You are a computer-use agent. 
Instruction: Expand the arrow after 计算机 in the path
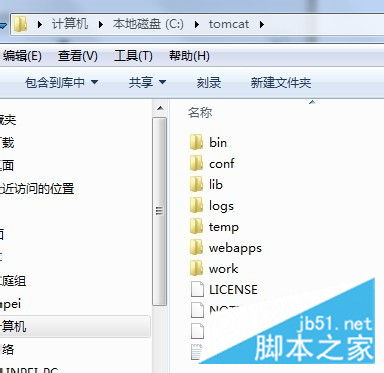tap(101, 24)
